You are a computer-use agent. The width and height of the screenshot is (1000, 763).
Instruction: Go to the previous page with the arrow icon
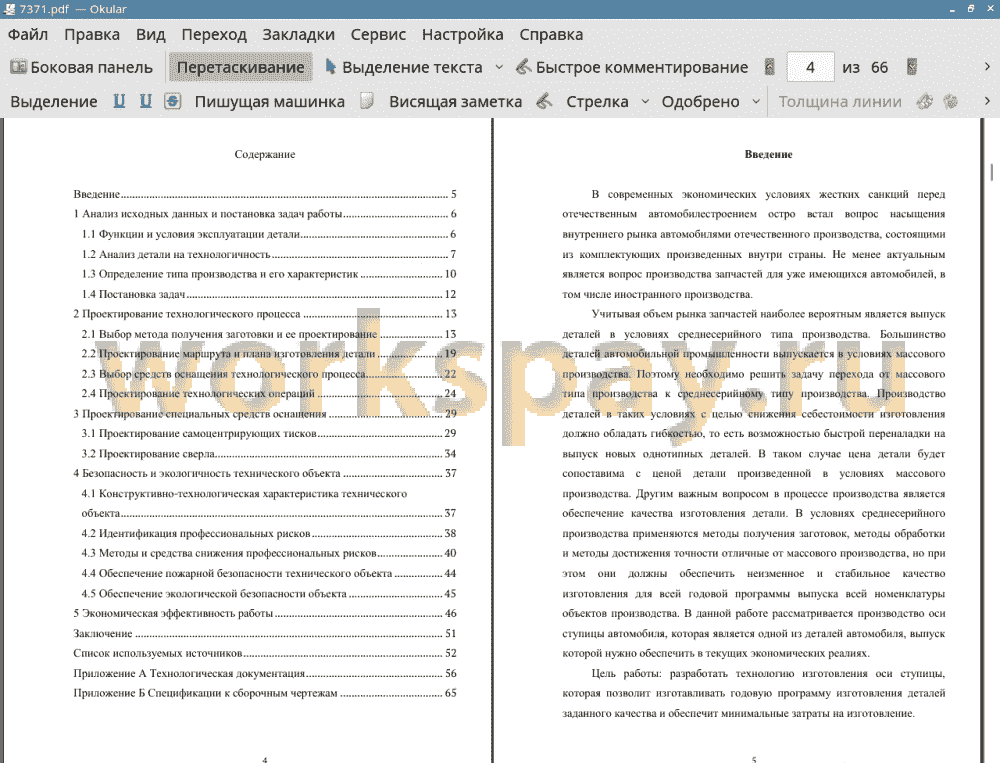770,67
